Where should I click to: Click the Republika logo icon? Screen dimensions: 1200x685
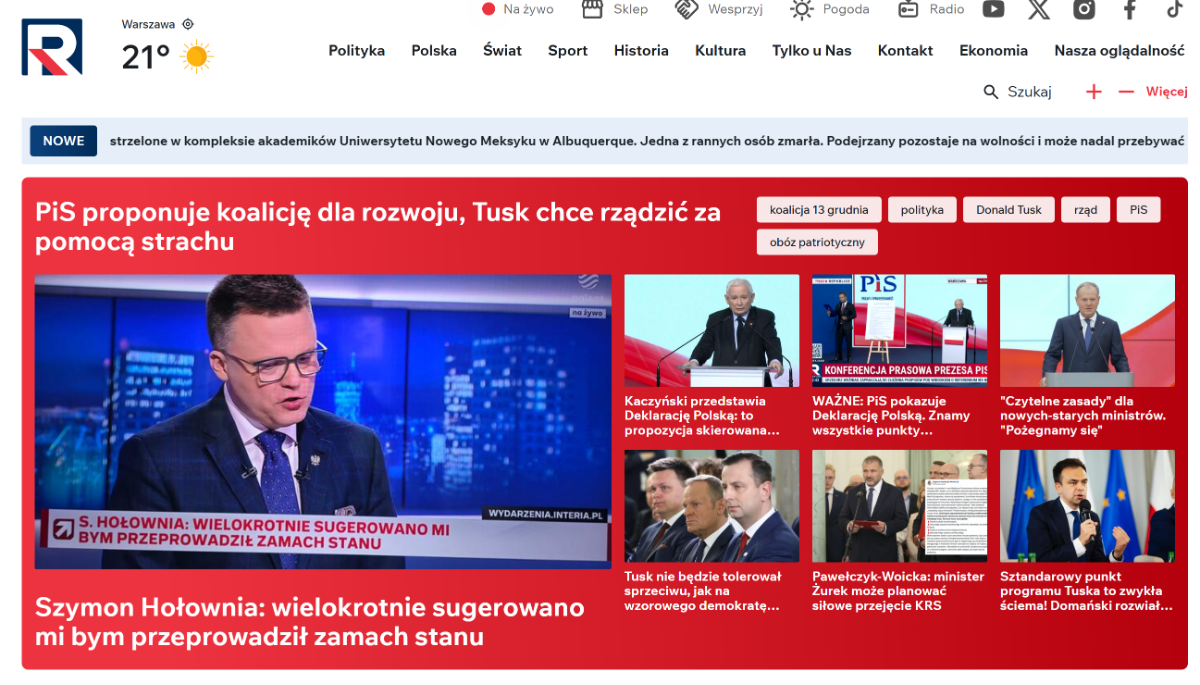coord(52,47)
